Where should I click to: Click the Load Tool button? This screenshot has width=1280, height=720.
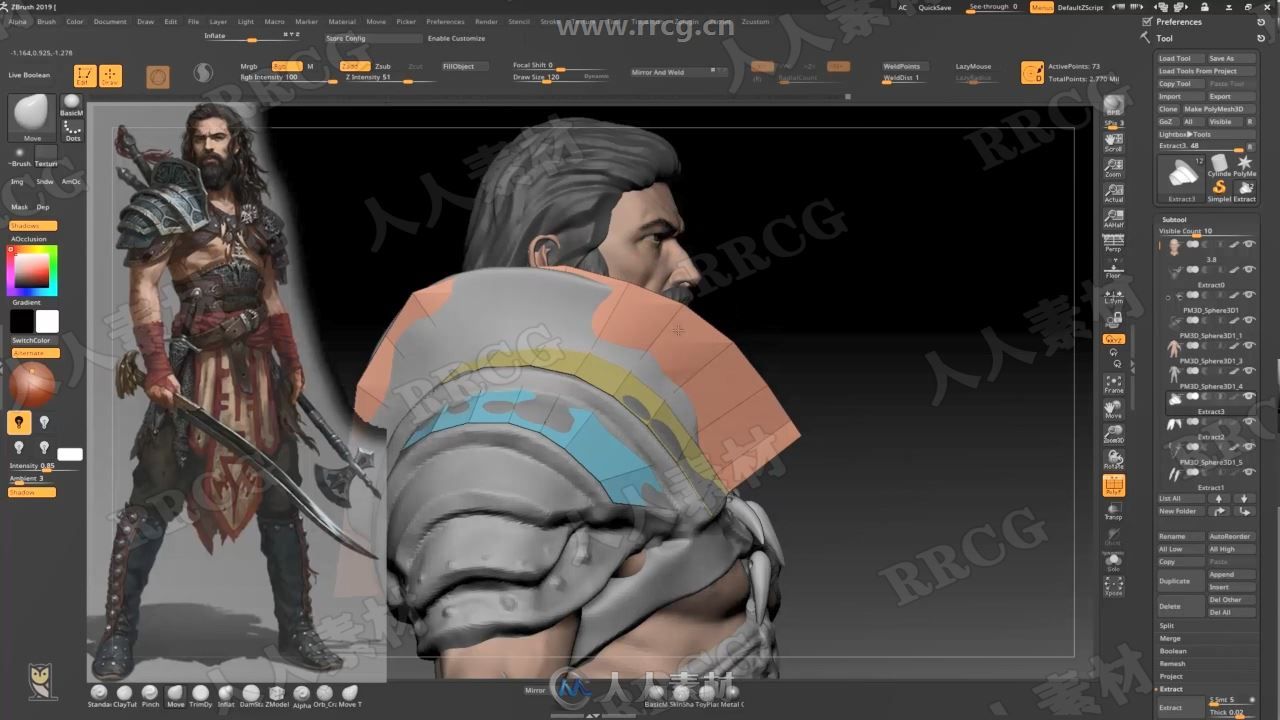click(x=1180, y=58)
